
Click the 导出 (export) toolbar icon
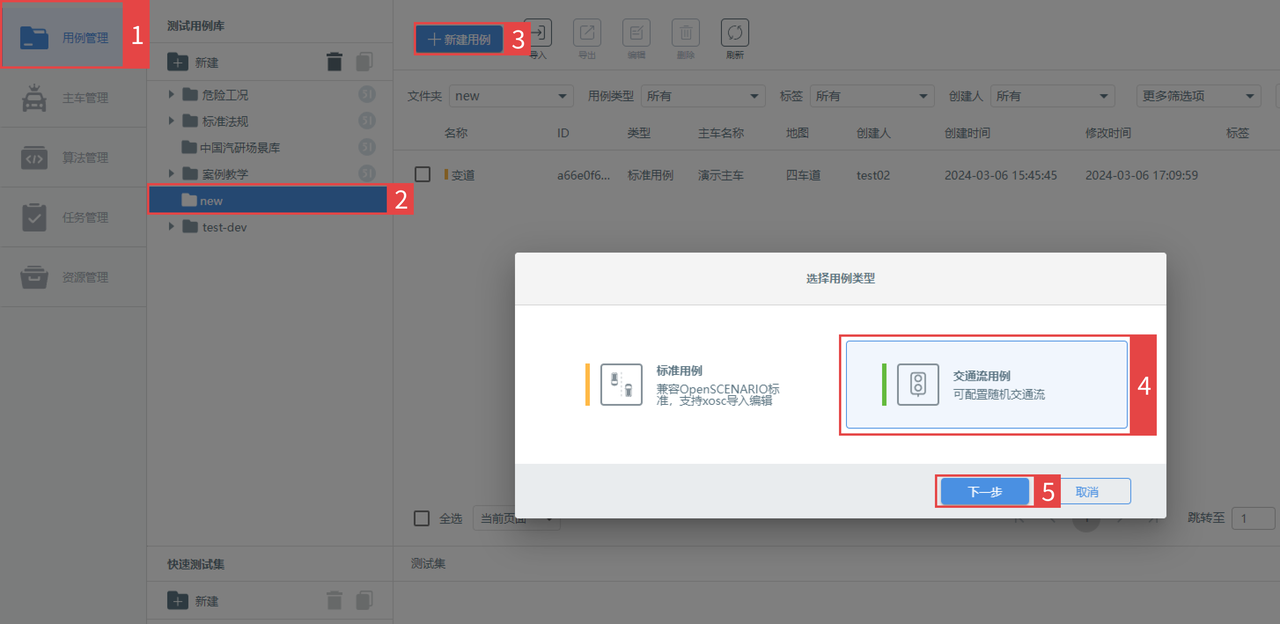coord(587,34)
